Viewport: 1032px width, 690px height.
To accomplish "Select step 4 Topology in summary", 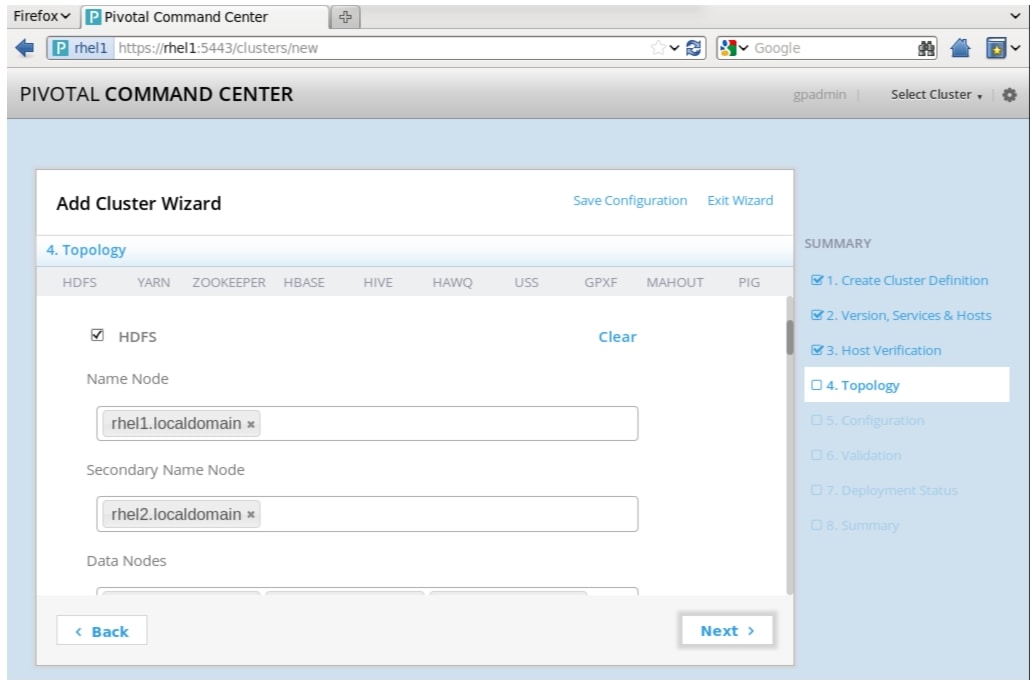I will click(x=906, y=385).
